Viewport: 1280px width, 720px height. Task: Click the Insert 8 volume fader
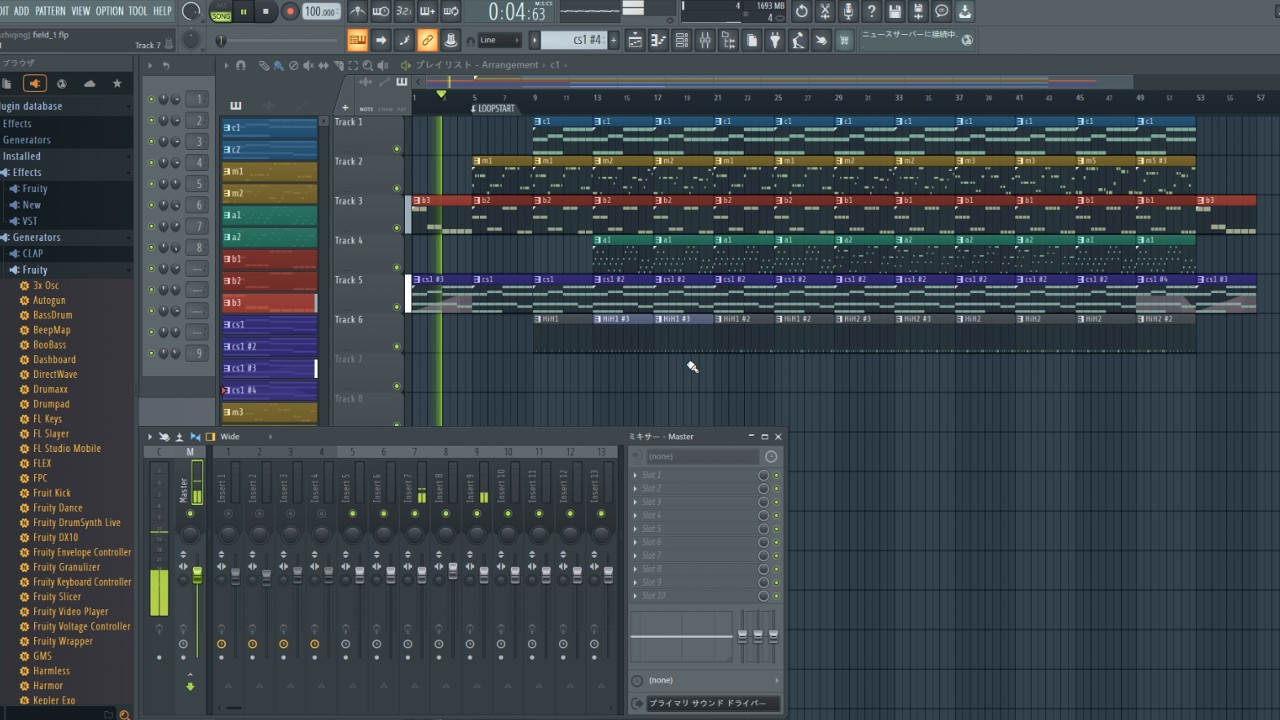[x=453, y=570]
